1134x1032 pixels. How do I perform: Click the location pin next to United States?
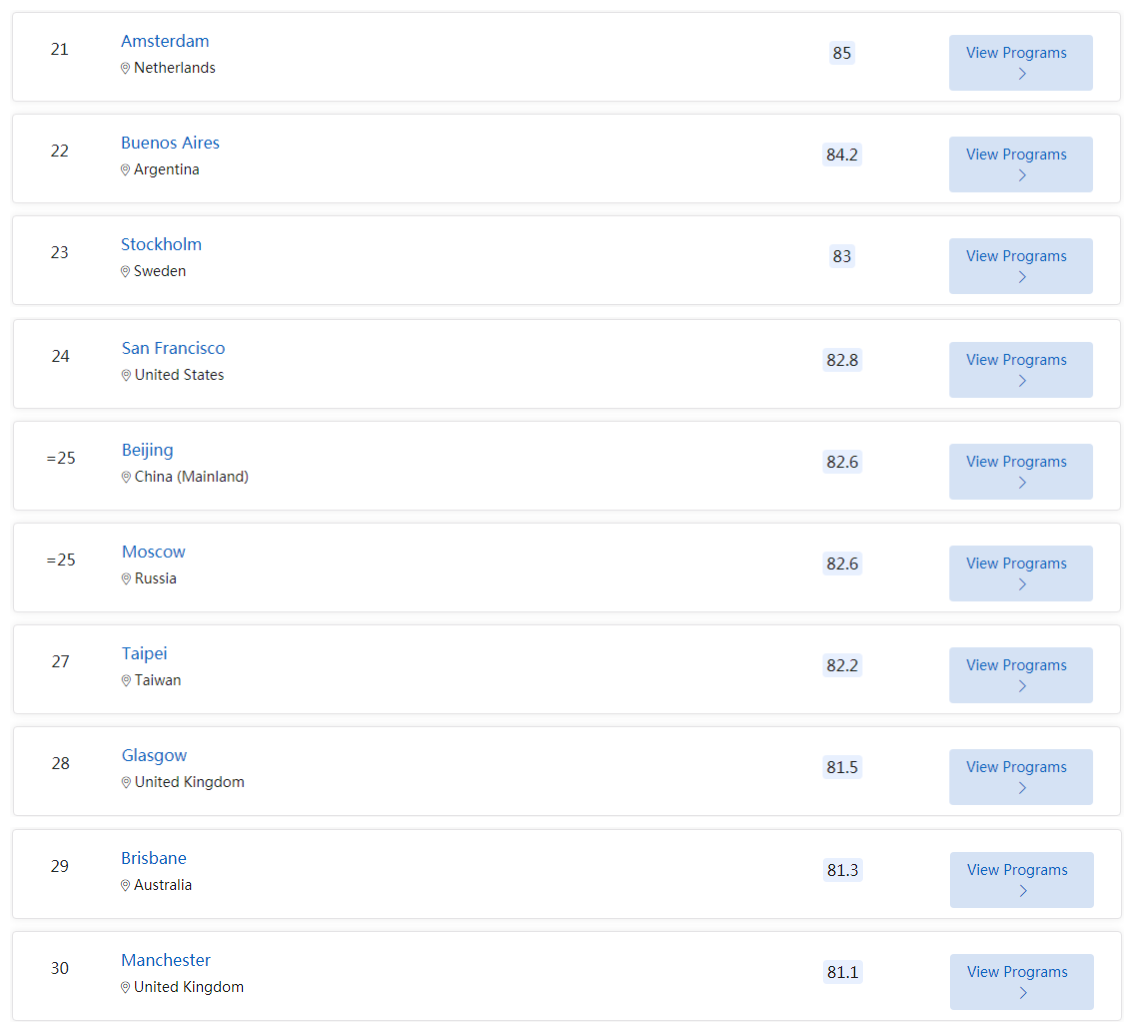click(x=126, y=375)
